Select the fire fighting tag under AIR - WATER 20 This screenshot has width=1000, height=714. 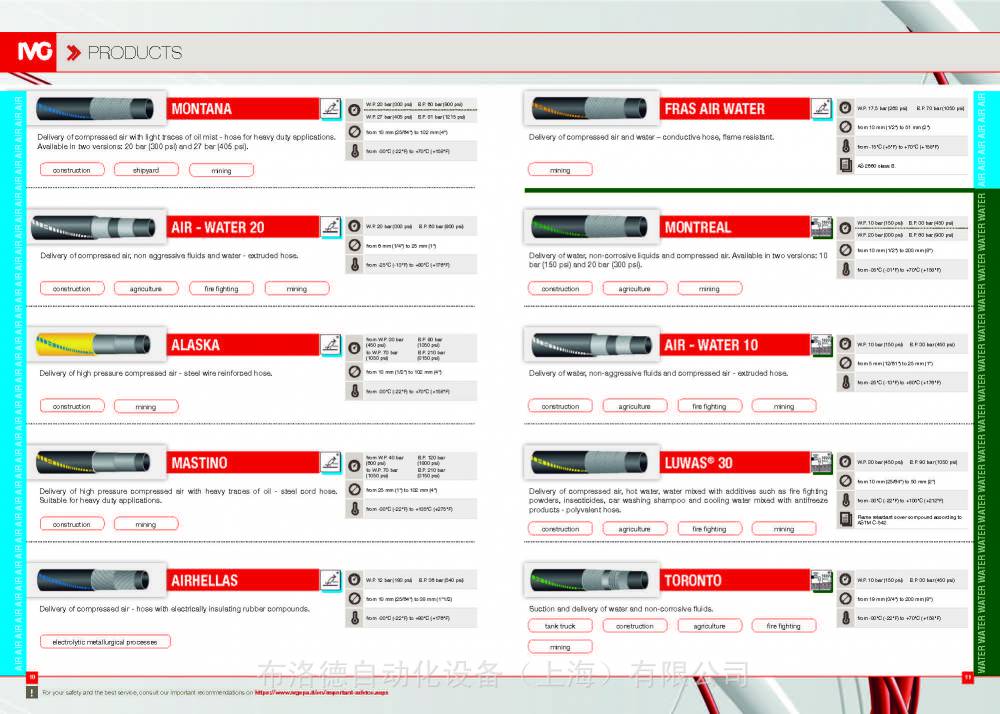pos(221,289)
